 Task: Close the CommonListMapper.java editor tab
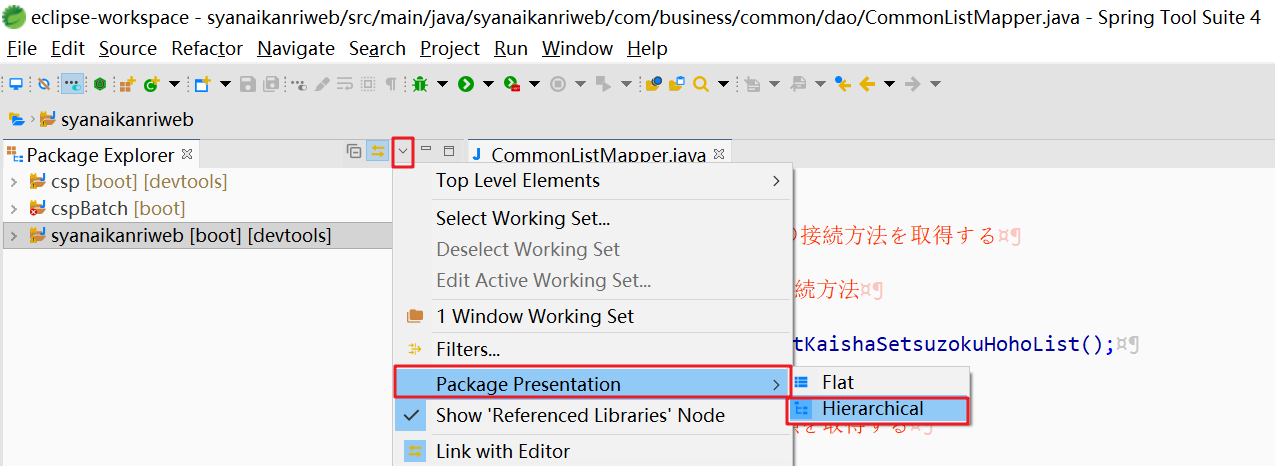coord(718,154)
